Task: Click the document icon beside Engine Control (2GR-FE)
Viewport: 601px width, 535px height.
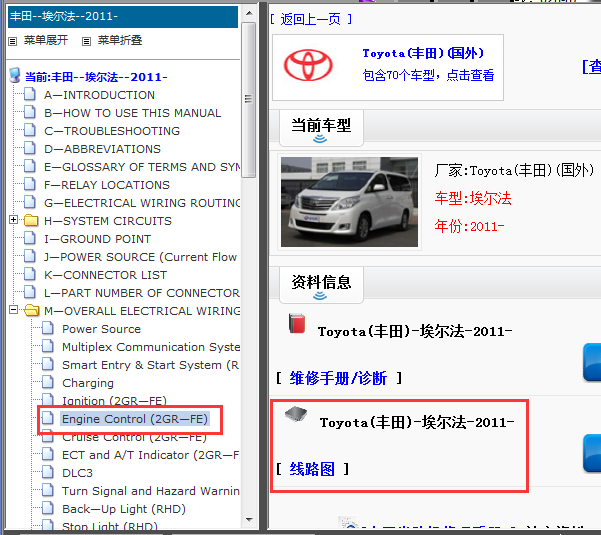Action: [x=48, y=419]
